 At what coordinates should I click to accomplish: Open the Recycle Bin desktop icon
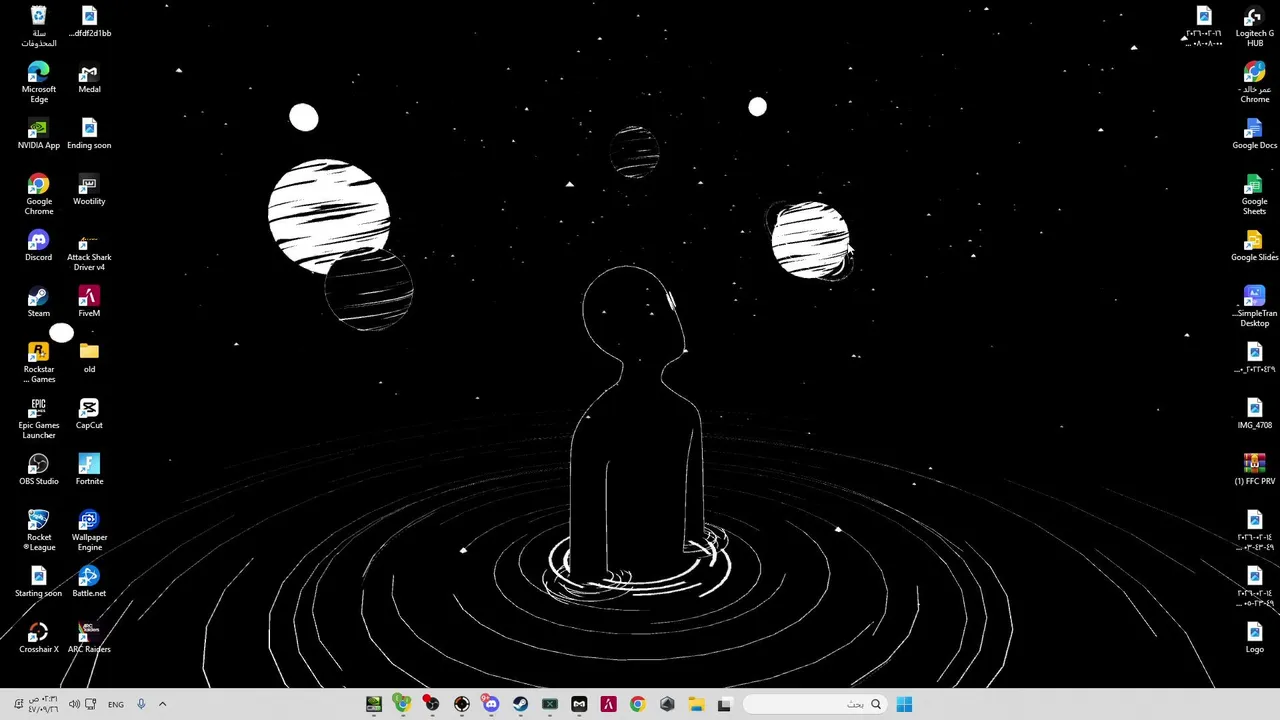(38, 26)
